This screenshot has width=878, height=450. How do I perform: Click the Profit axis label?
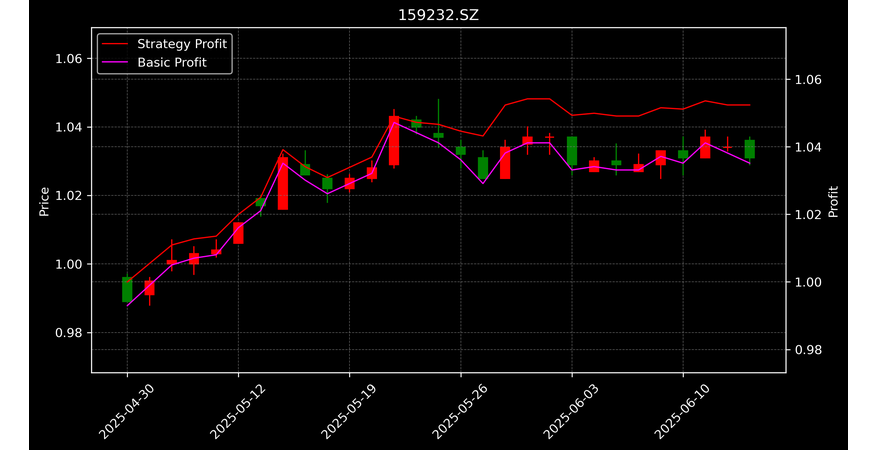pos(833,201)
